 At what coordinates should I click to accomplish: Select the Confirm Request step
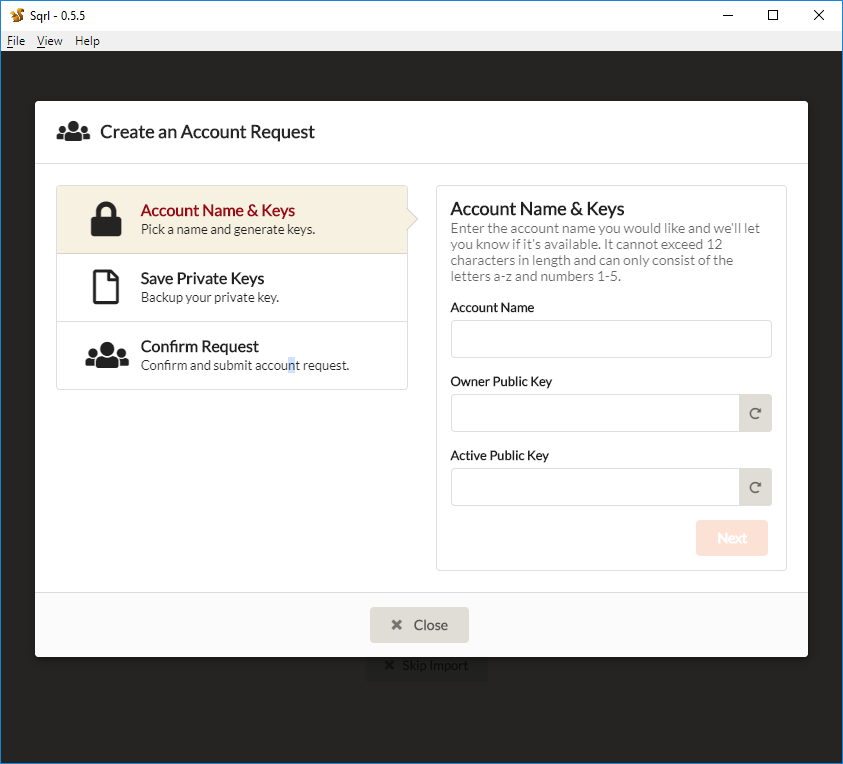[x=232, y=355]
